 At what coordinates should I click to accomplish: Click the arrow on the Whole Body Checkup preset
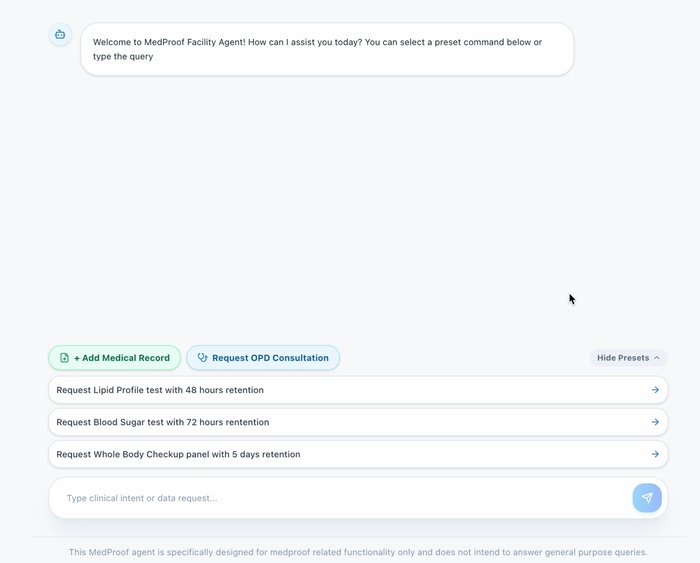655,454
